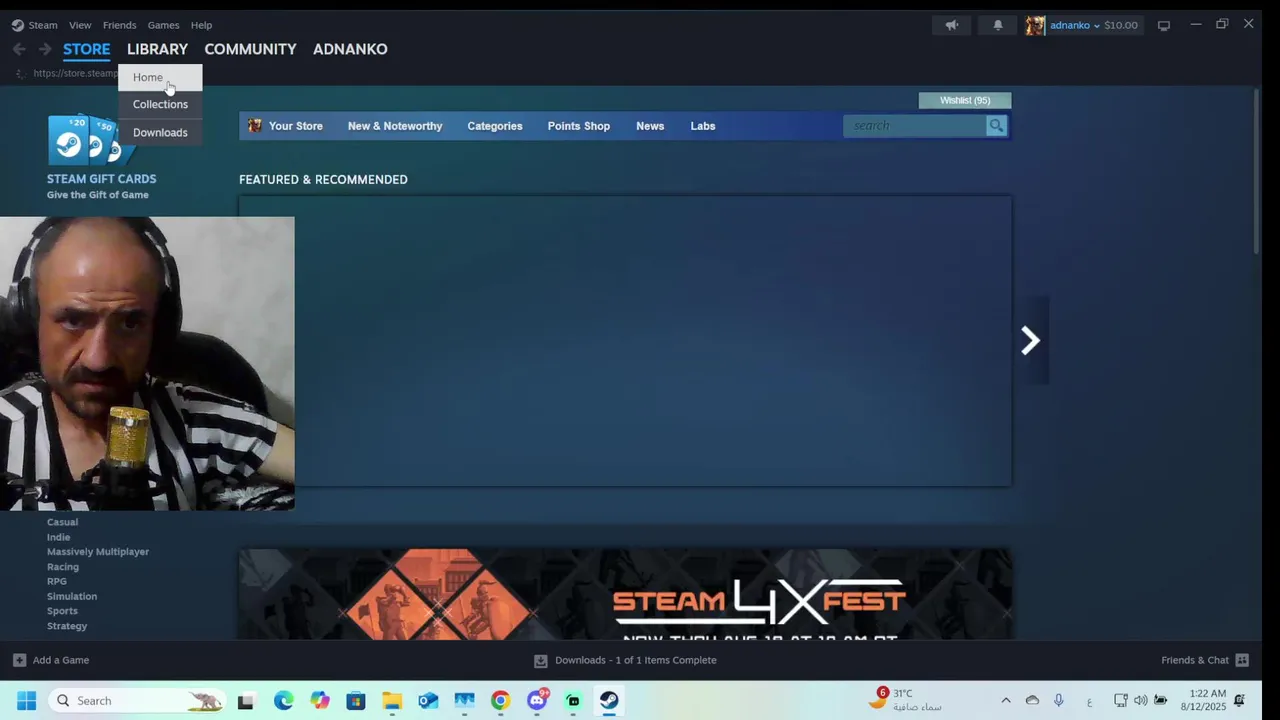Switch to Big Picture mode icon
This screenshot has width=1280, height=720.
point(1163,25)
